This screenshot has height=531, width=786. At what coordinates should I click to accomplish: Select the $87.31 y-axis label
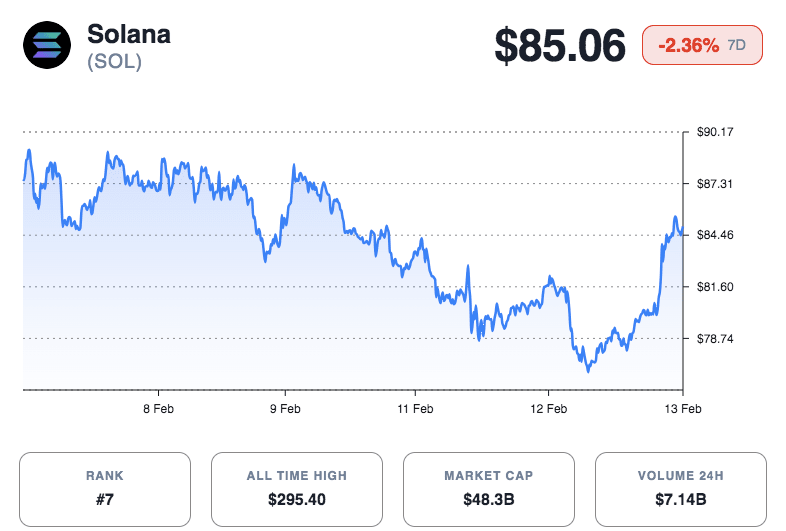click(715, 184)
